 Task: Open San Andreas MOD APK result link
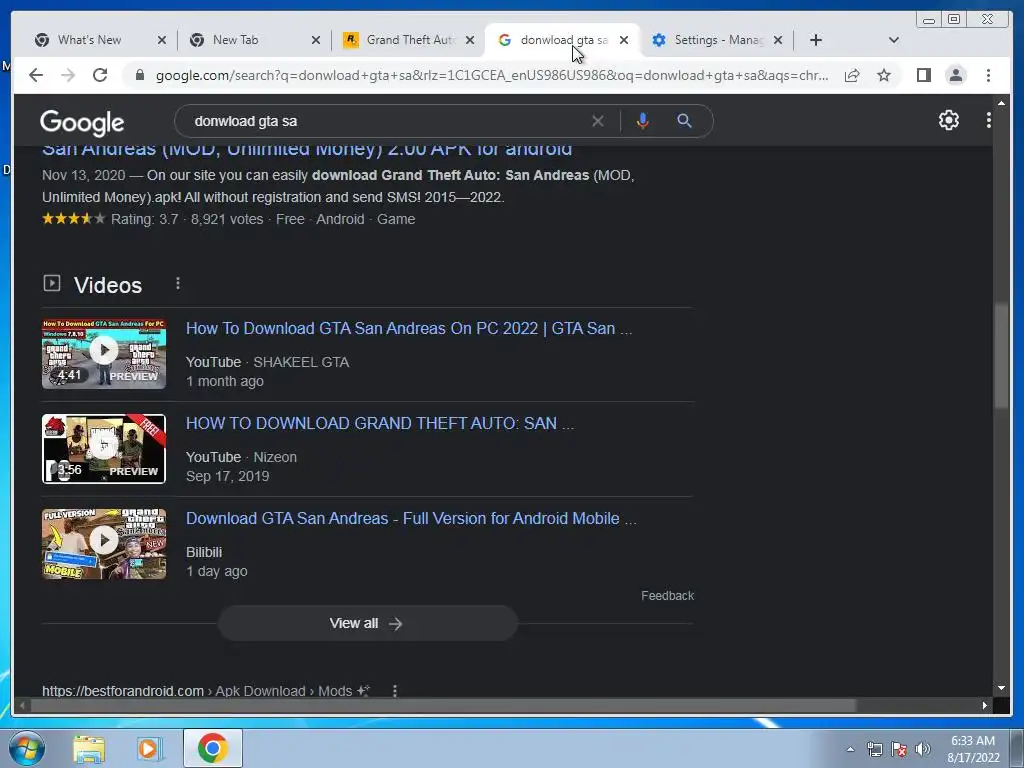coord(307,150)
